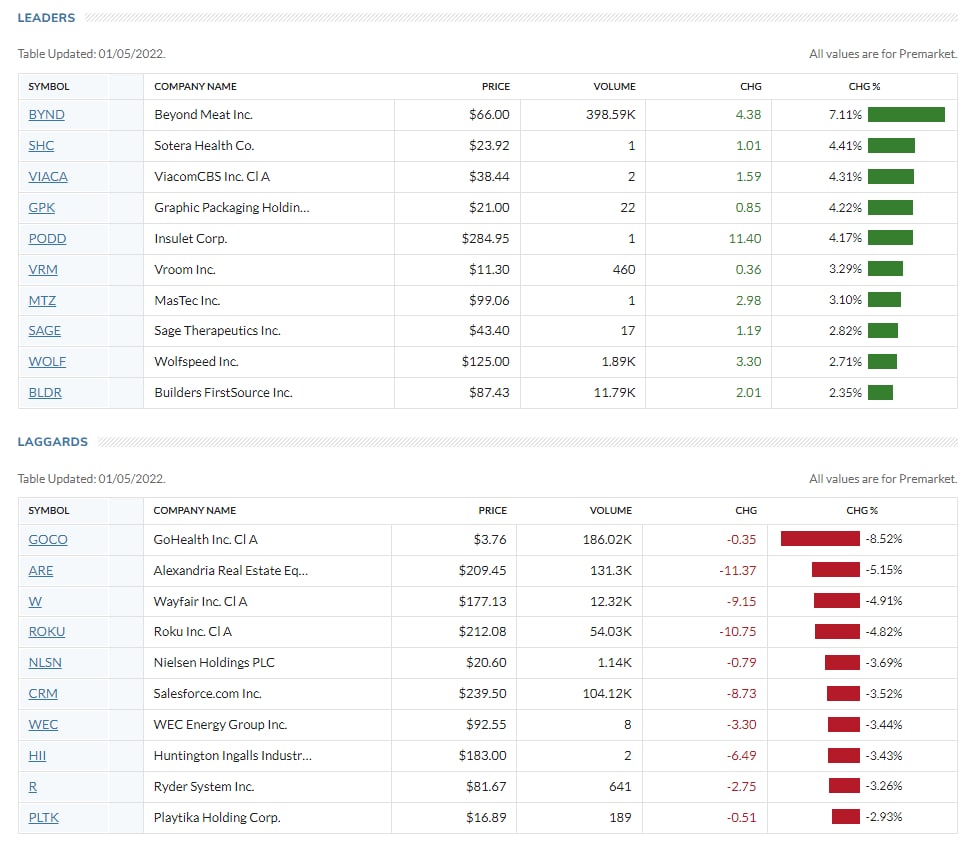Select Huntington Ingalls price $183.00
The width and height of the screenshot is (969, 841).
(482, 755)
